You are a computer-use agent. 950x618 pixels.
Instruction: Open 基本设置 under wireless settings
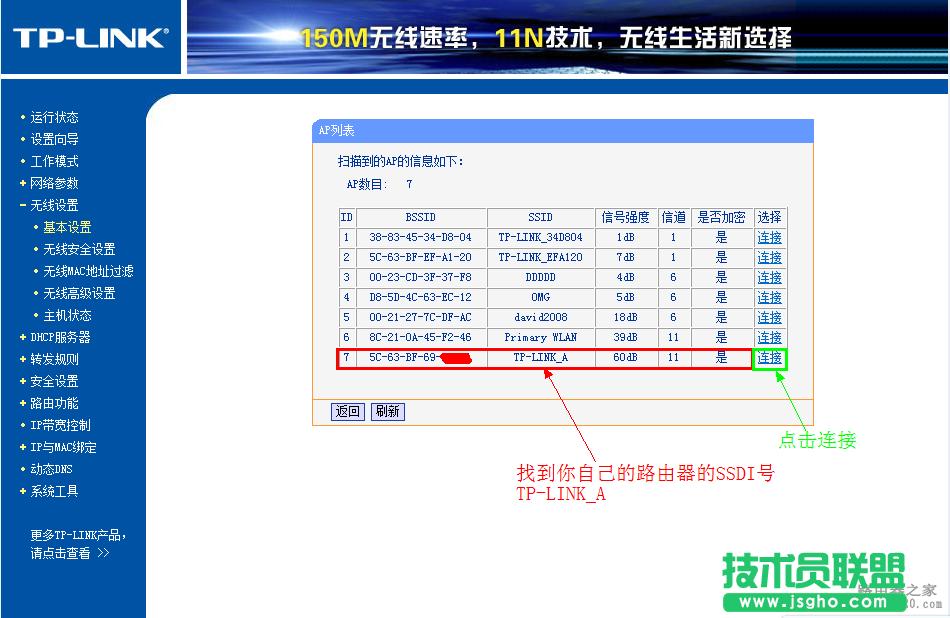(x=67, y=227)
